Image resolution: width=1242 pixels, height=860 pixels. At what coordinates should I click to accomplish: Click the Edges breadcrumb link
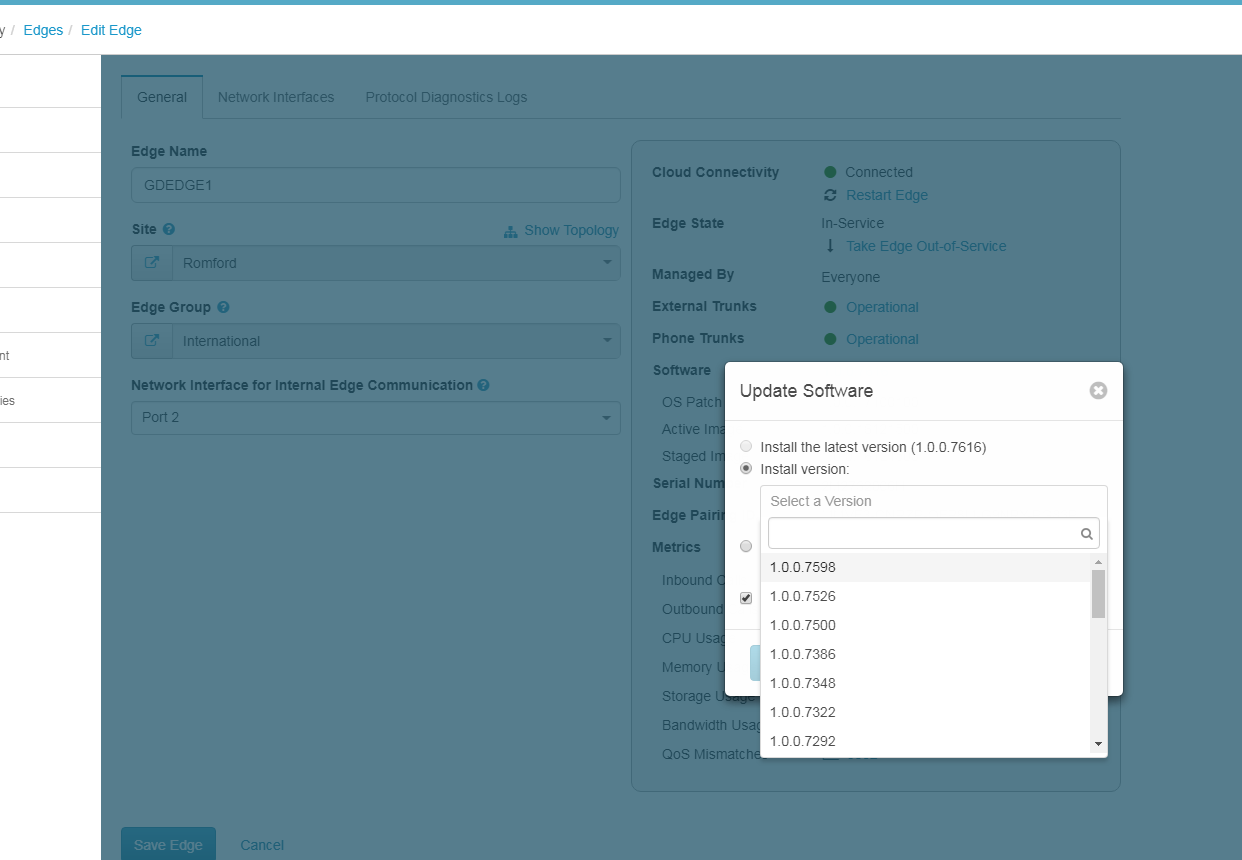(43, 30)
